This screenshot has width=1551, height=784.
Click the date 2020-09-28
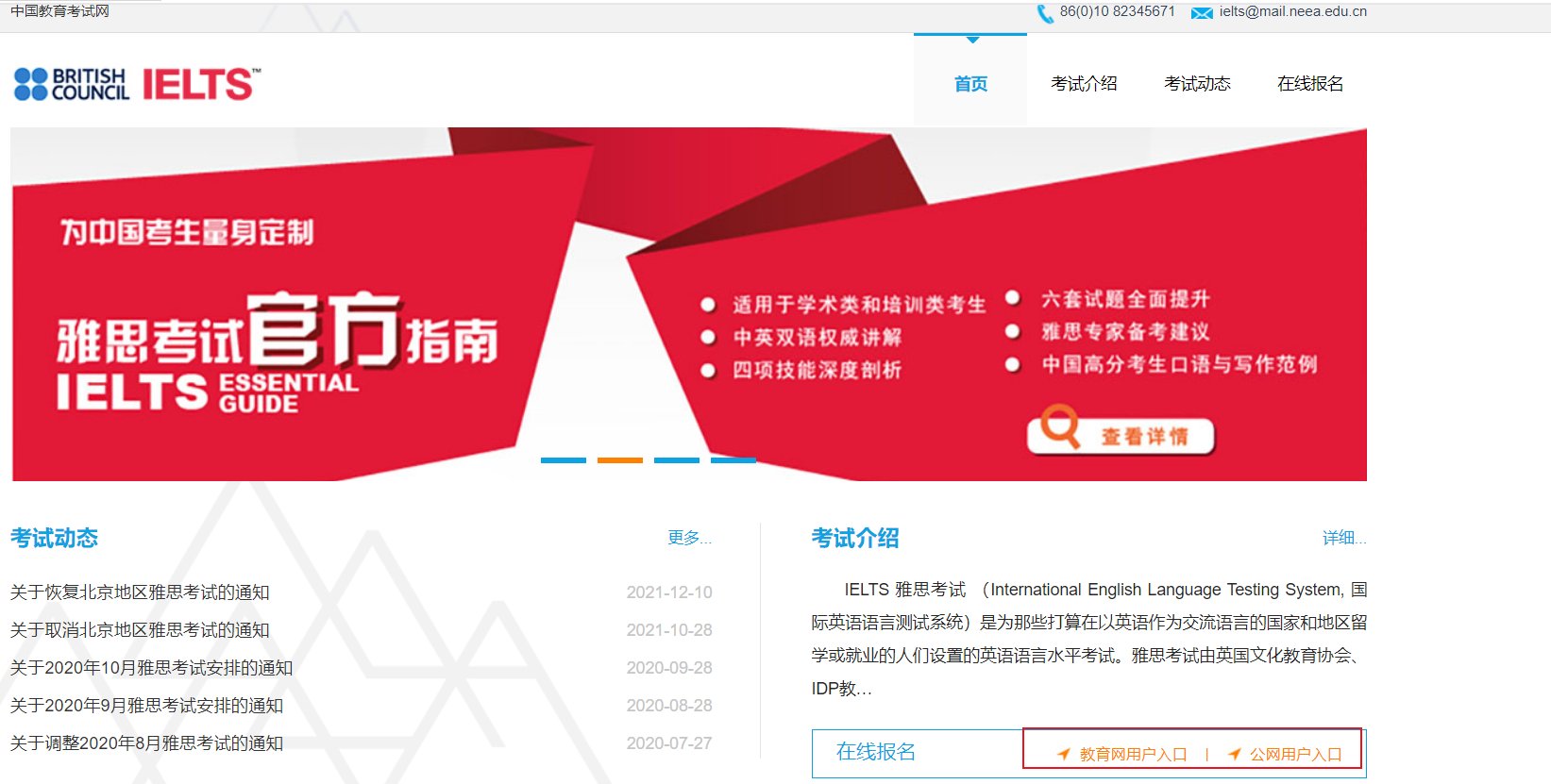point(669,668)
